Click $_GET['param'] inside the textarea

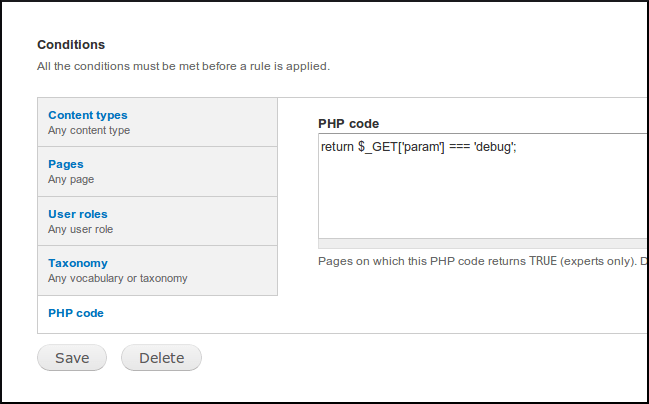(401, 147)
